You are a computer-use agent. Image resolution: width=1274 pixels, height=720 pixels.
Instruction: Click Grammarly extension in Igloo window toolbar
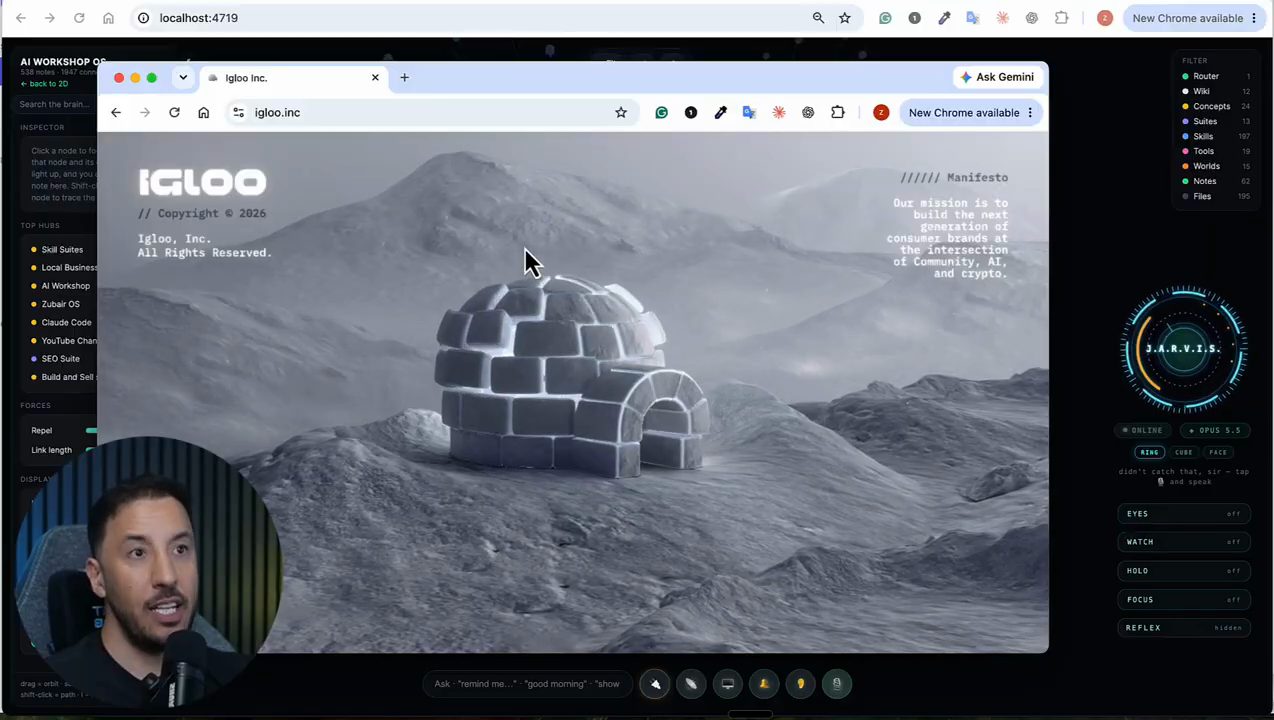click(661, 113)
